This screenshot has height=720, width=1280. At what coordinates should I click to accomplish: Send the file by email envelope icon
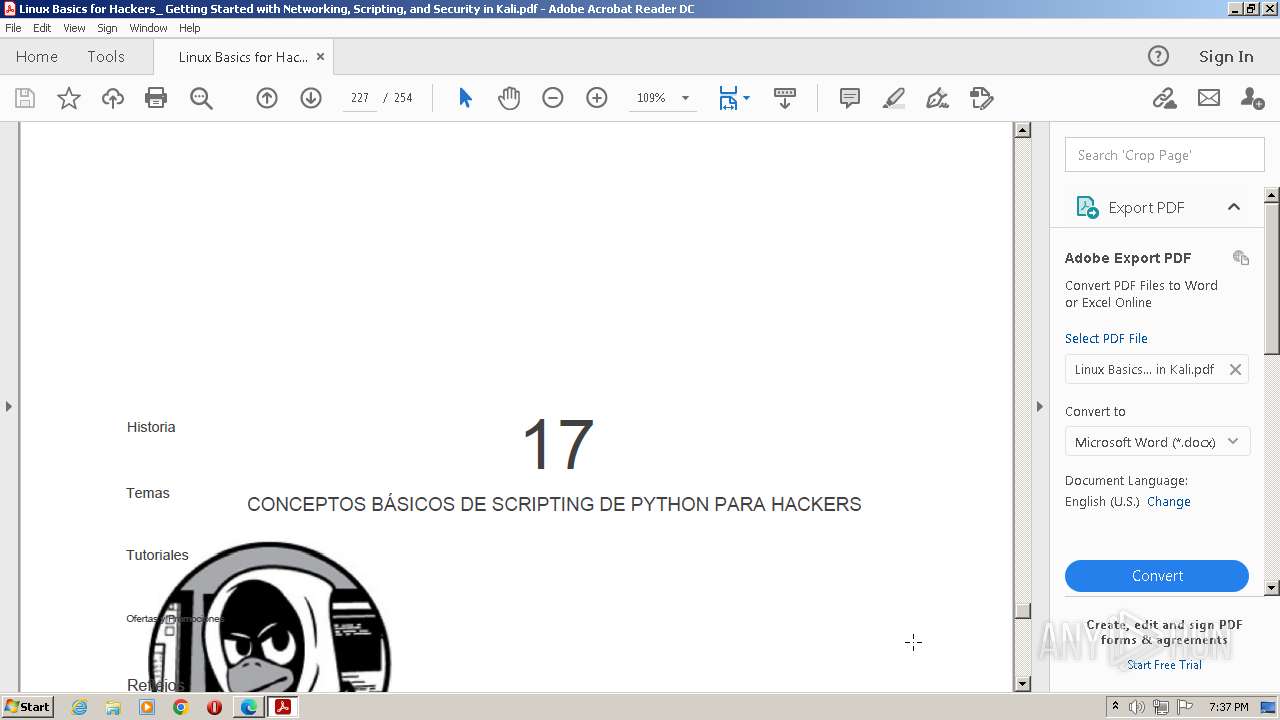1209,98
